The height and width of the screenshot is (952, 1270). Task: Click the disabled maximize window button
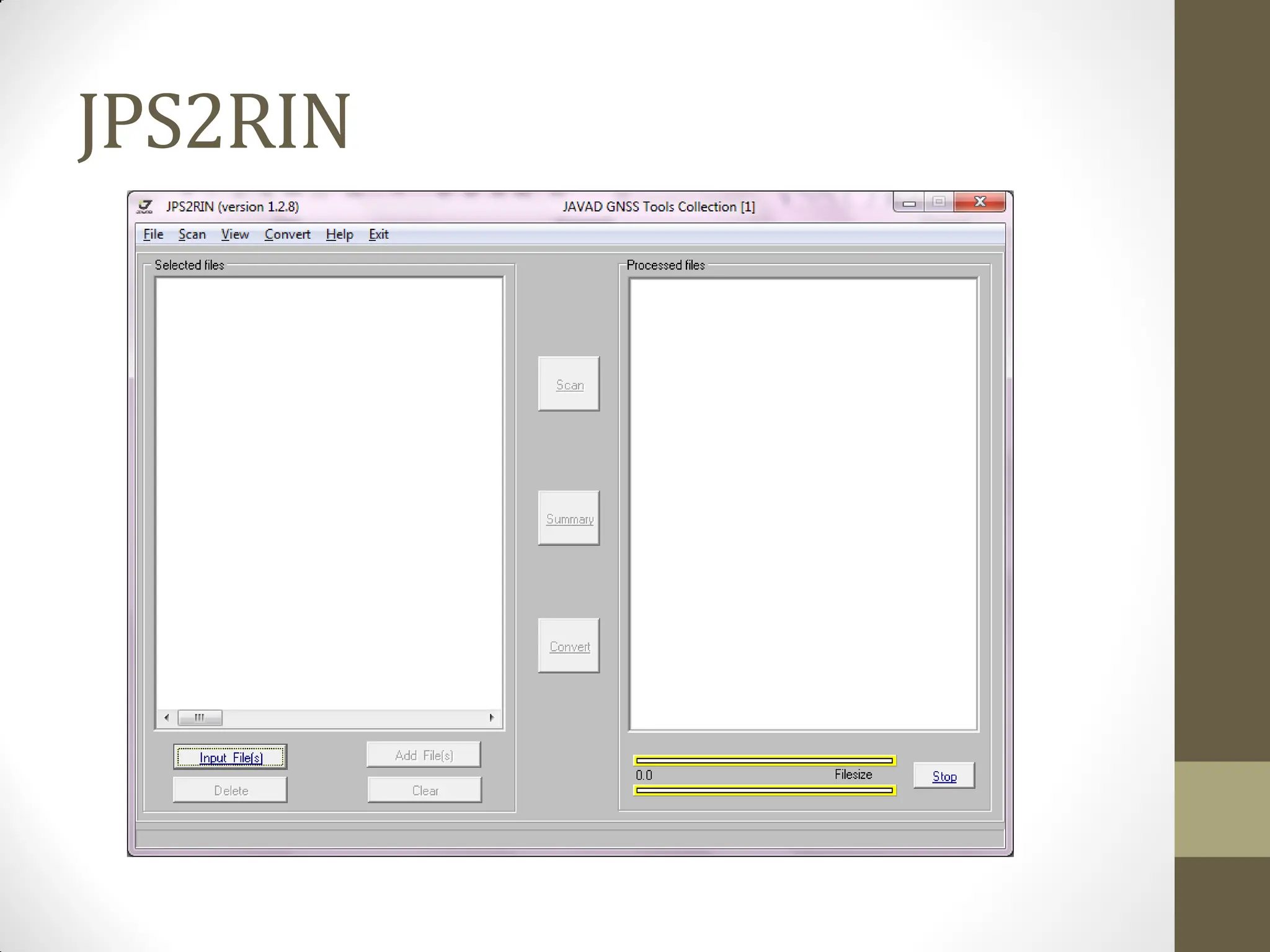[x=939, y=202]
